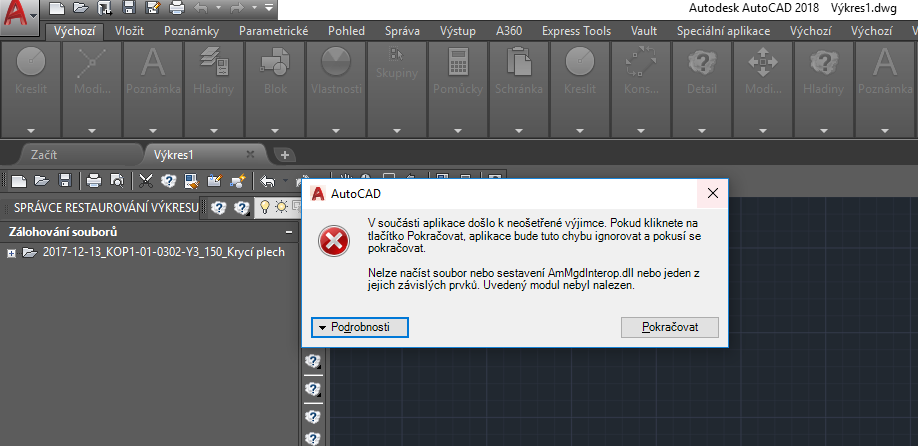Click the Vlastnosti panel icon in ribbon
The height and width of the screenshot is (446, 918).
(336, 61)
